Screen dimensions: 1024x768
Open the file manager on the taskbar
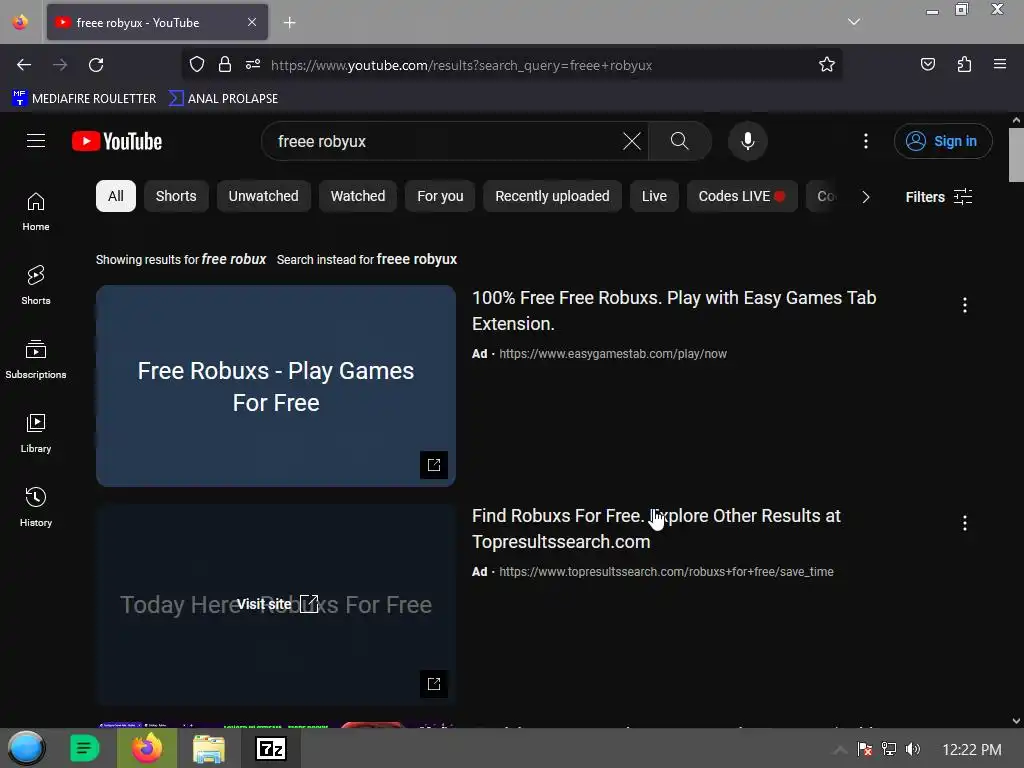point(209,748)
